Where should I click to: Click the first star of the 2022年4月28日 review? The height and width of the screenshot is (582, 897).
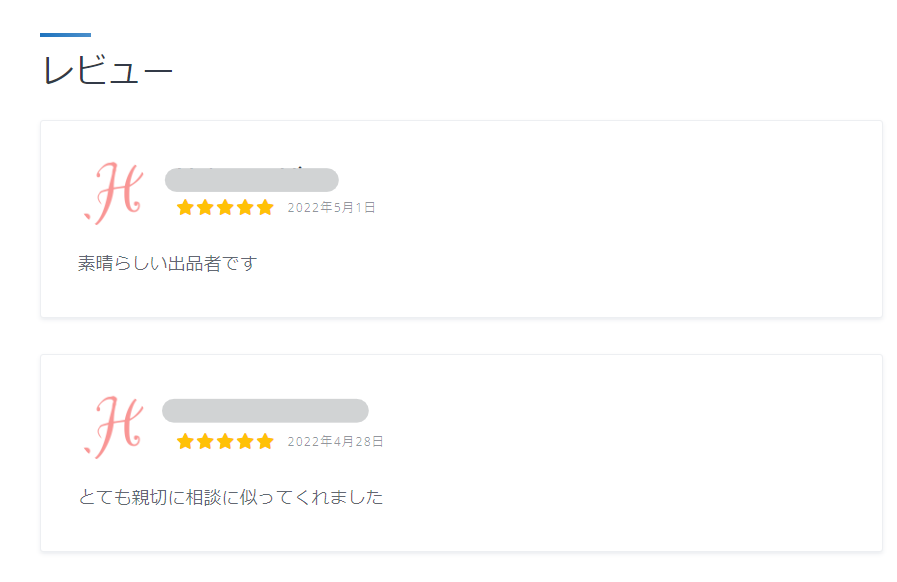(x=185, y=442)
